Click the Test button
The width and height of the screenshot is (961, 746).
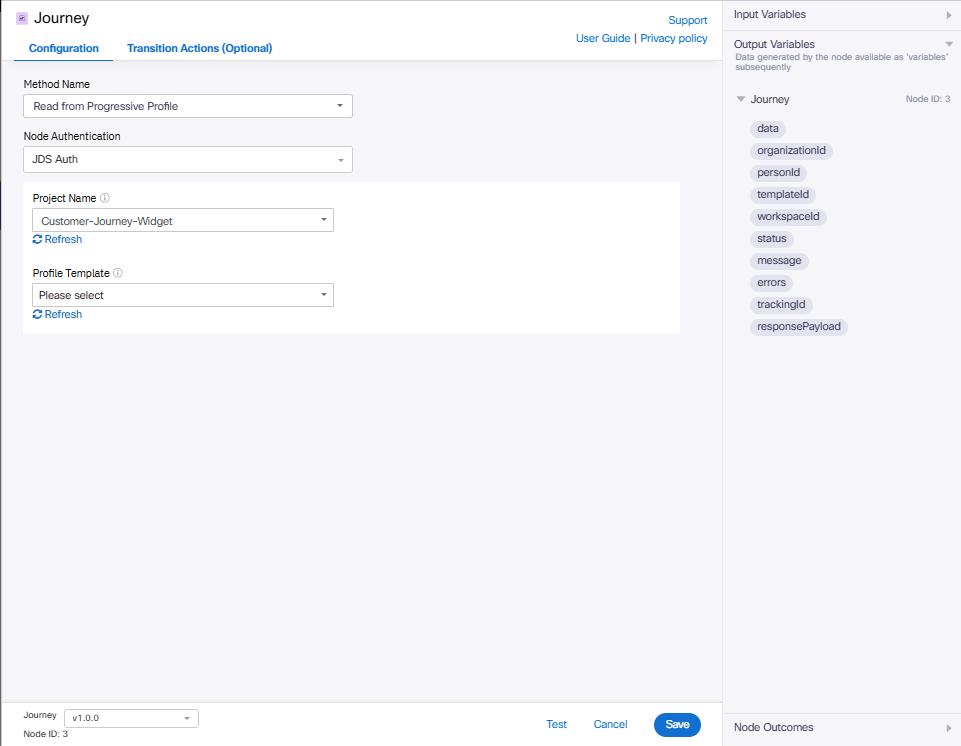[556, 725]
